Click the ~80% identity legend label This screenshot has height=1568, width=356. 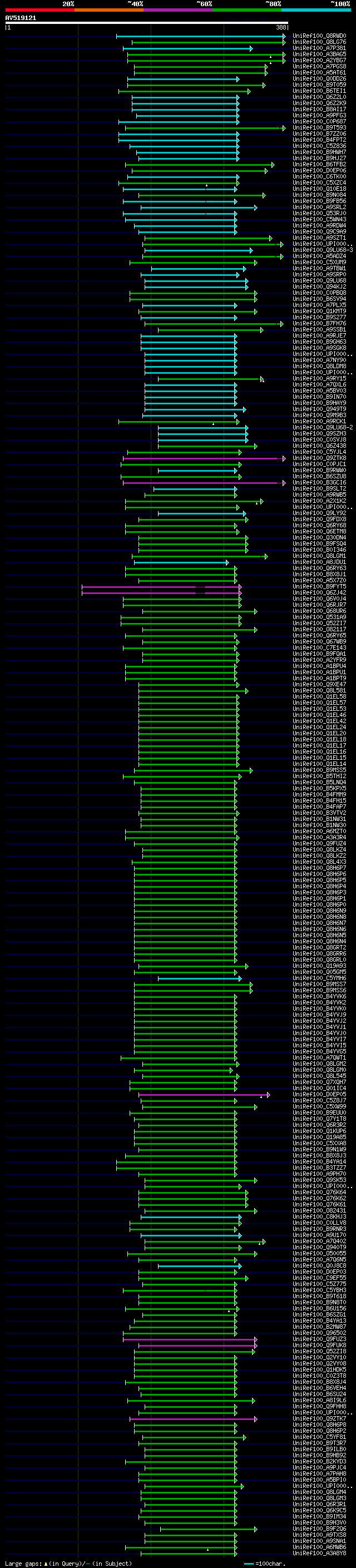pos(273,4)
